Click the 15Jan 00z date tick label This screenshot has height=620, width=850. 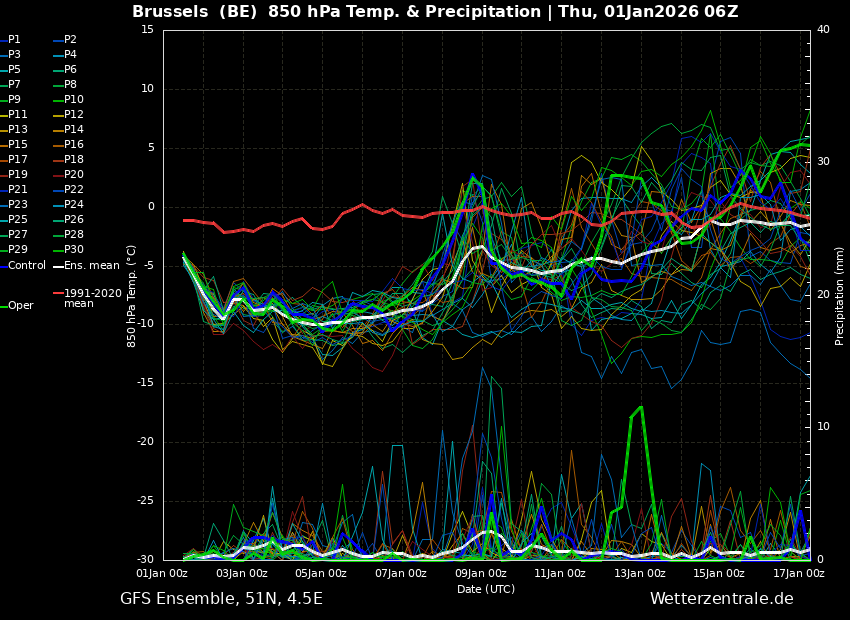(720, 573)
